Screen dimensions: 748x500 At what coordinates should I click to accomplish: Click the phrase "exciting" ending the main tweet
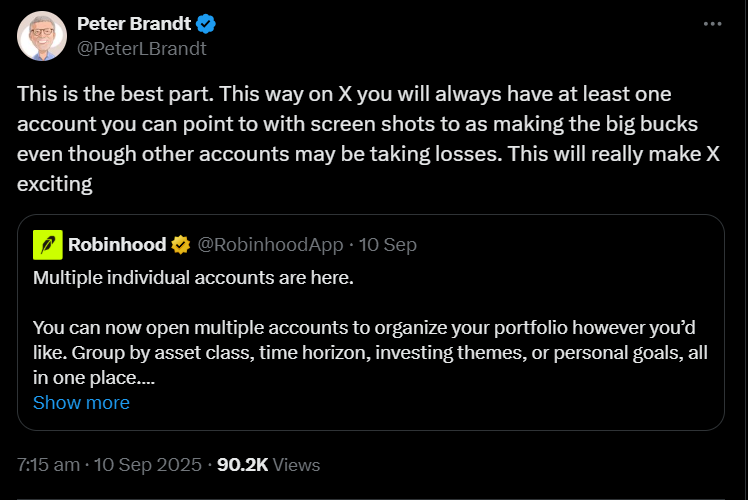point(58,185)
